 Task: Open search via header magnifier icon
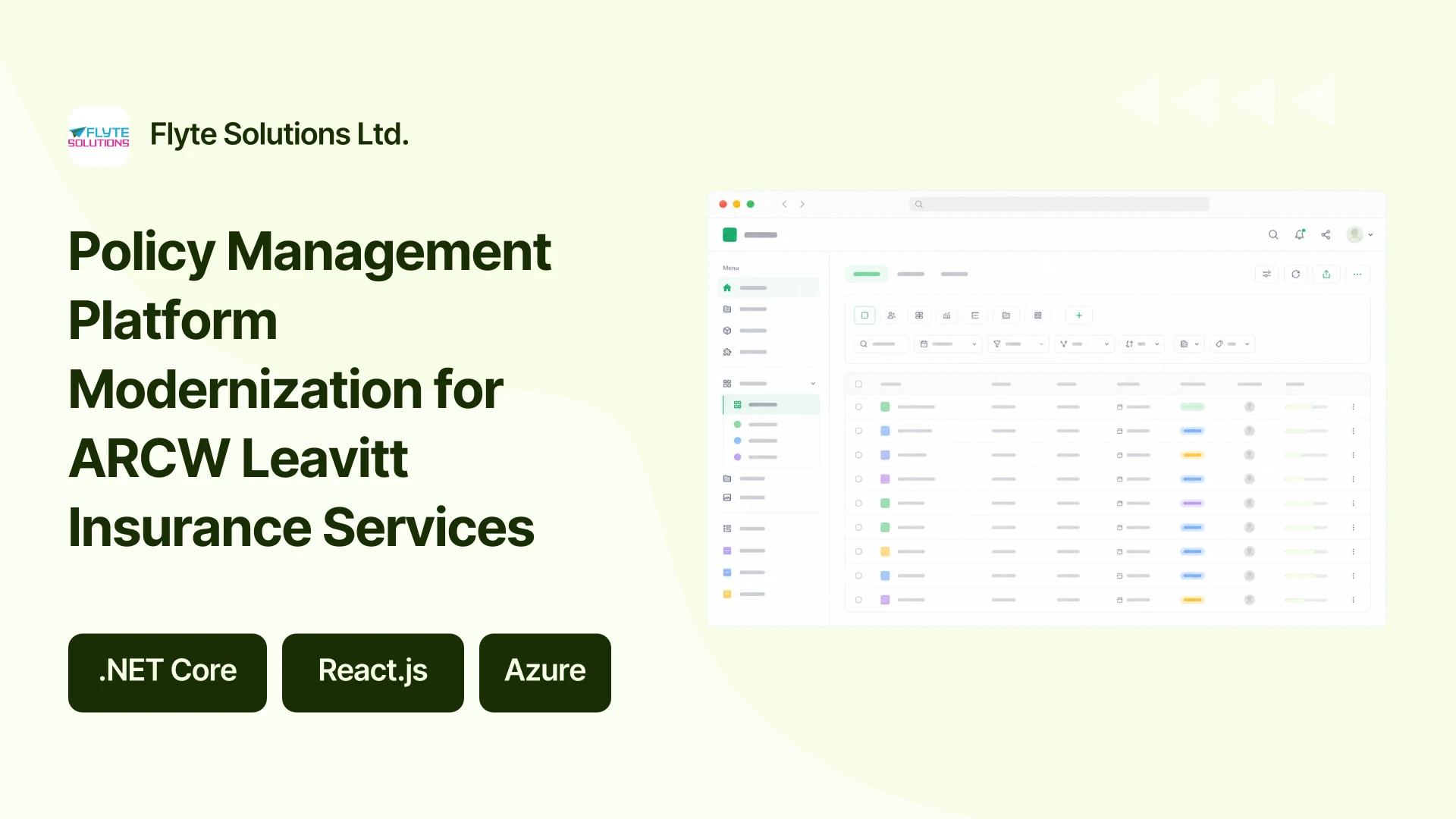[1273, 235]
